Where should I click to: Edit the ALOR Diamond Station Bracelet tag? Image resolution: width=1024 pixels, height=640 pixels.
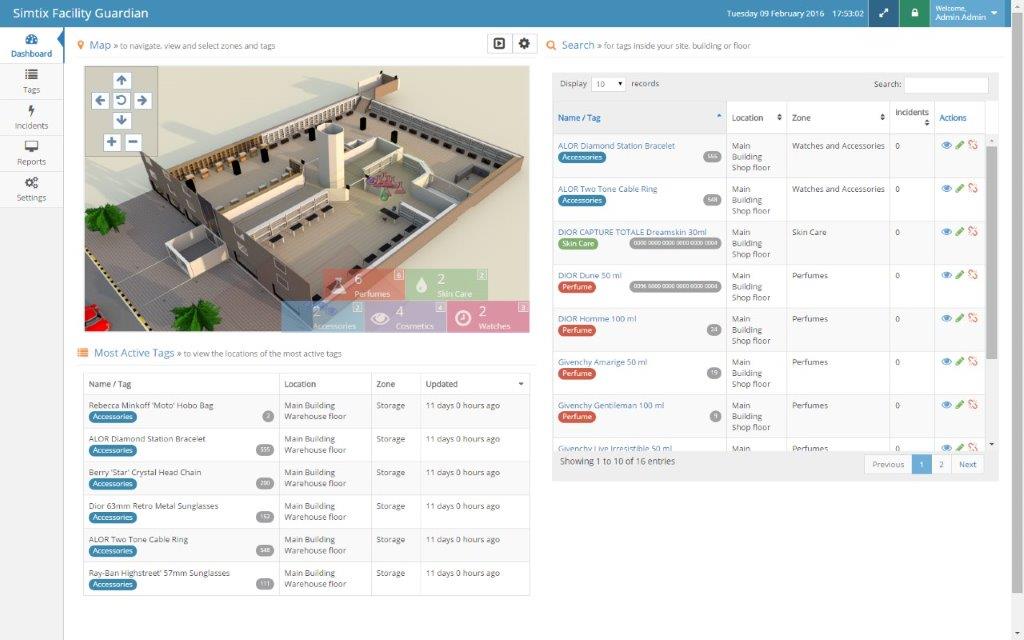960,145
